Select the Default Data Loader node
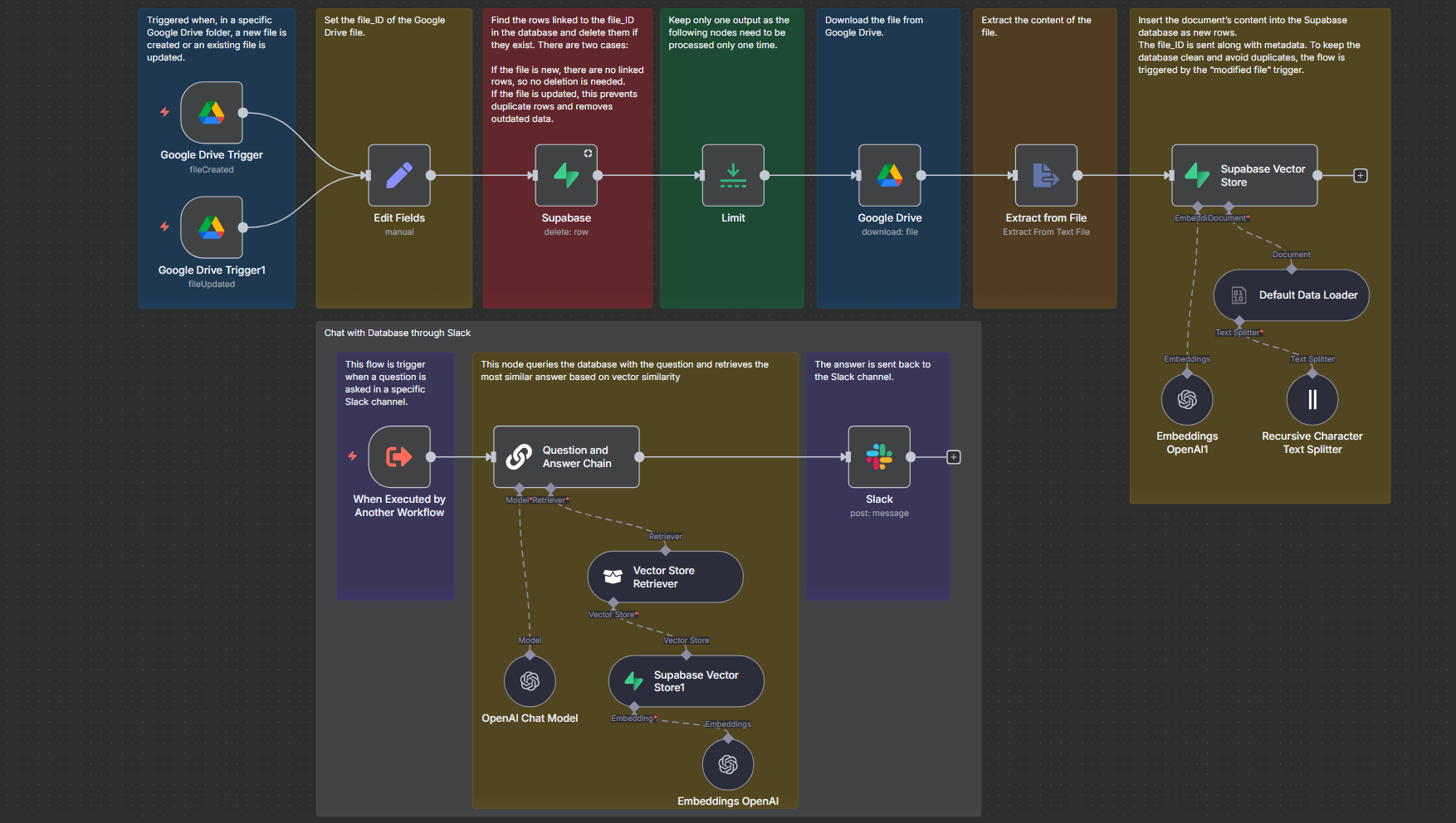Viewport: 1456px width, 823px height. [x=1292, y=295]
